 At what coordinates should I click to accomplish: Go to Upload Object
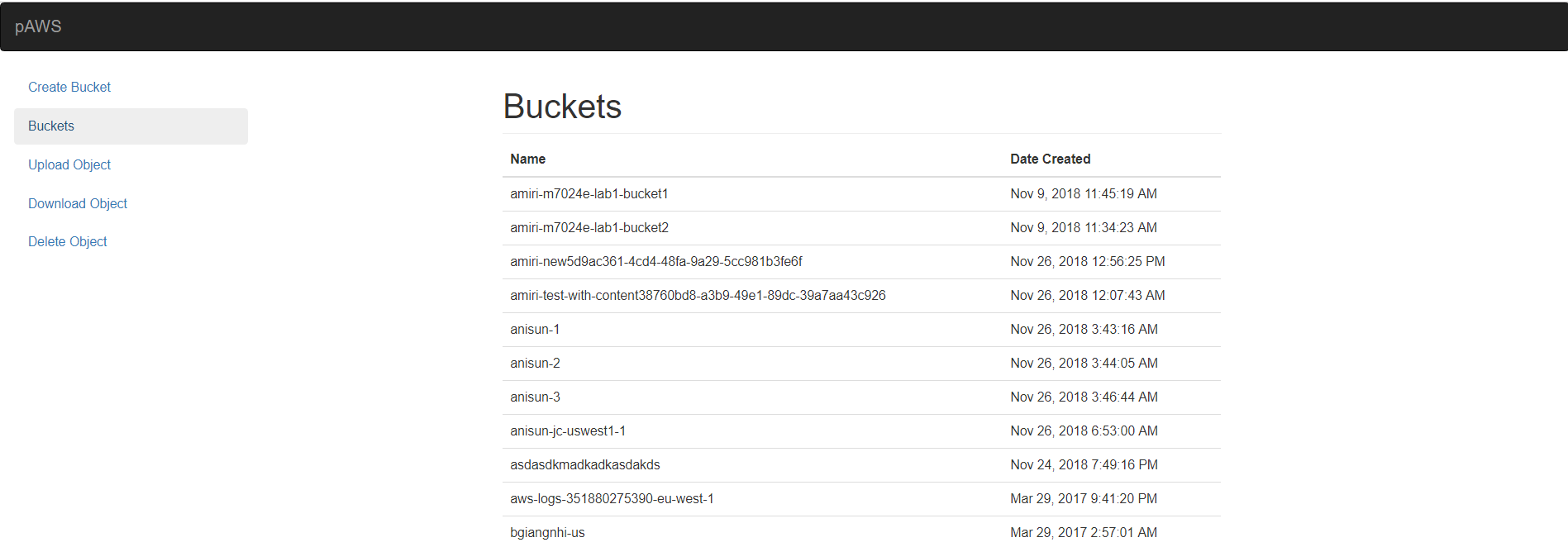point(69,164)
